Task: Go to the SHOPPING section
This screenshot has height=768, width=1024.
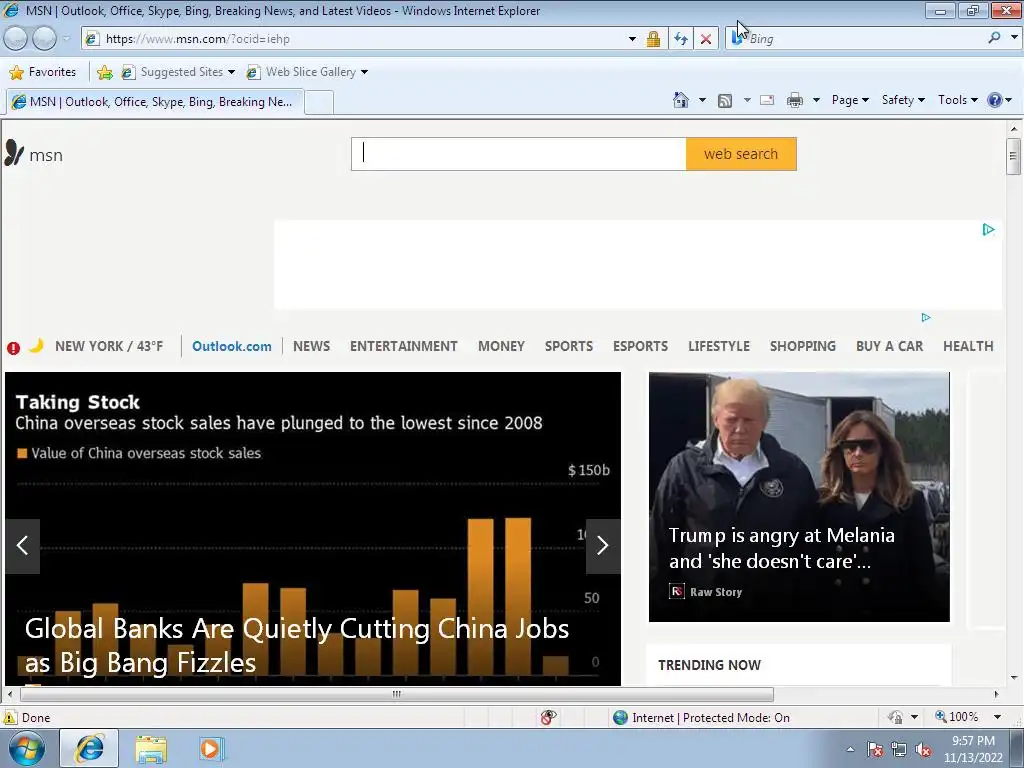Action: click(803, 346)
